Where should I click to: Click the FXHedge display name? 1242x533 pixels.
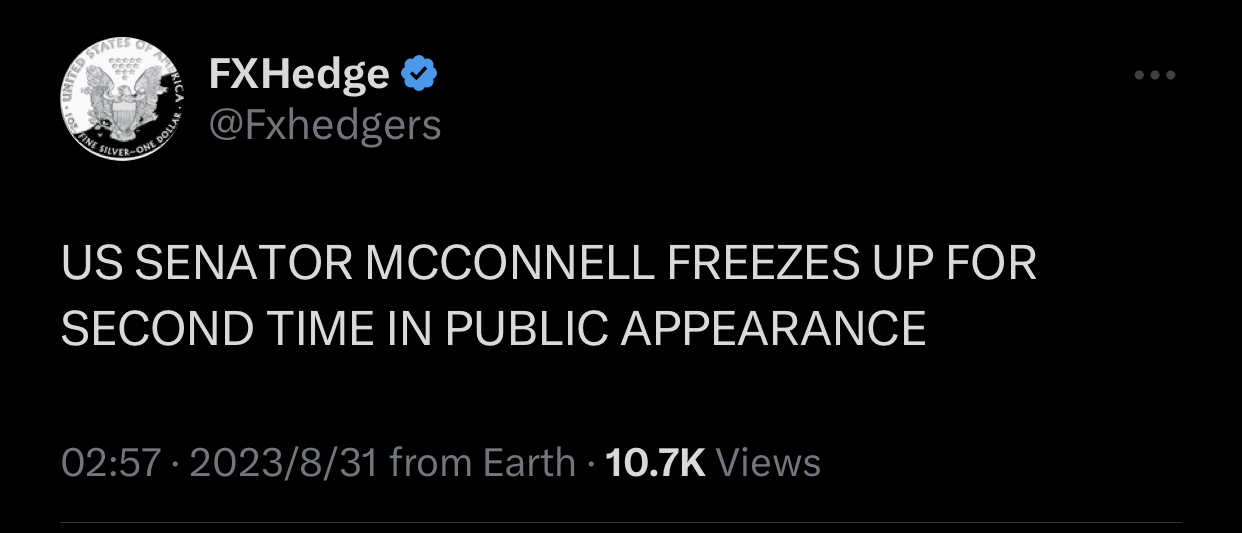(x=298, y=74)
